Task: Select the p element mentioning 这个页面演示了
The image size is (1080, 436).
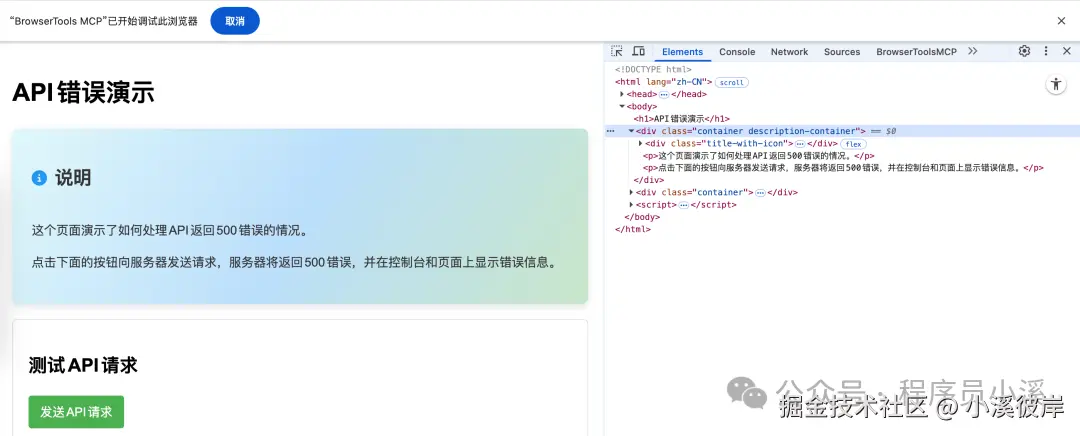Action: pos(758,156)
